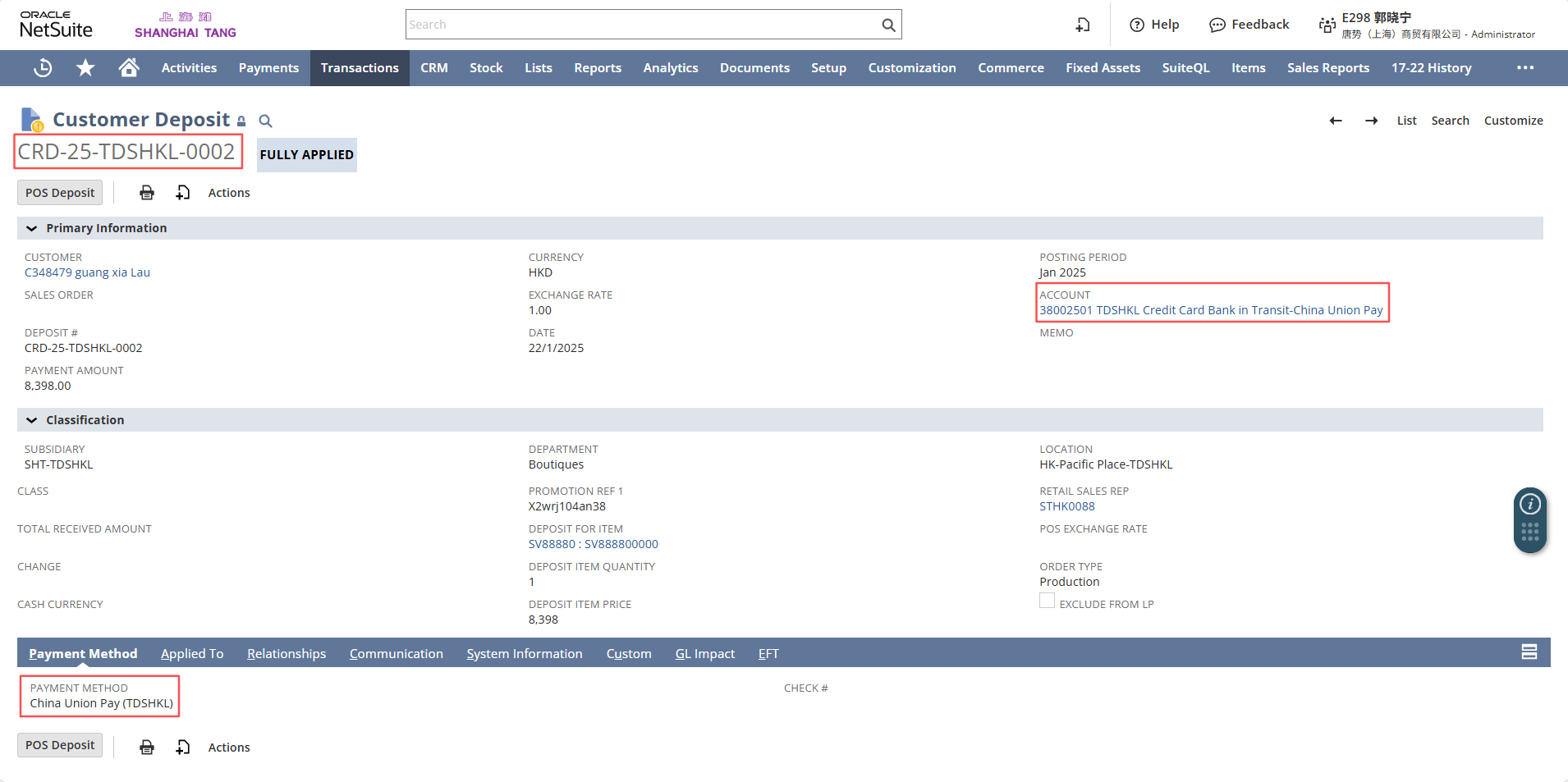This screenshot has height=782, width=1568.
Task: Open the bottom Actions dropdown
Action: 229,748
